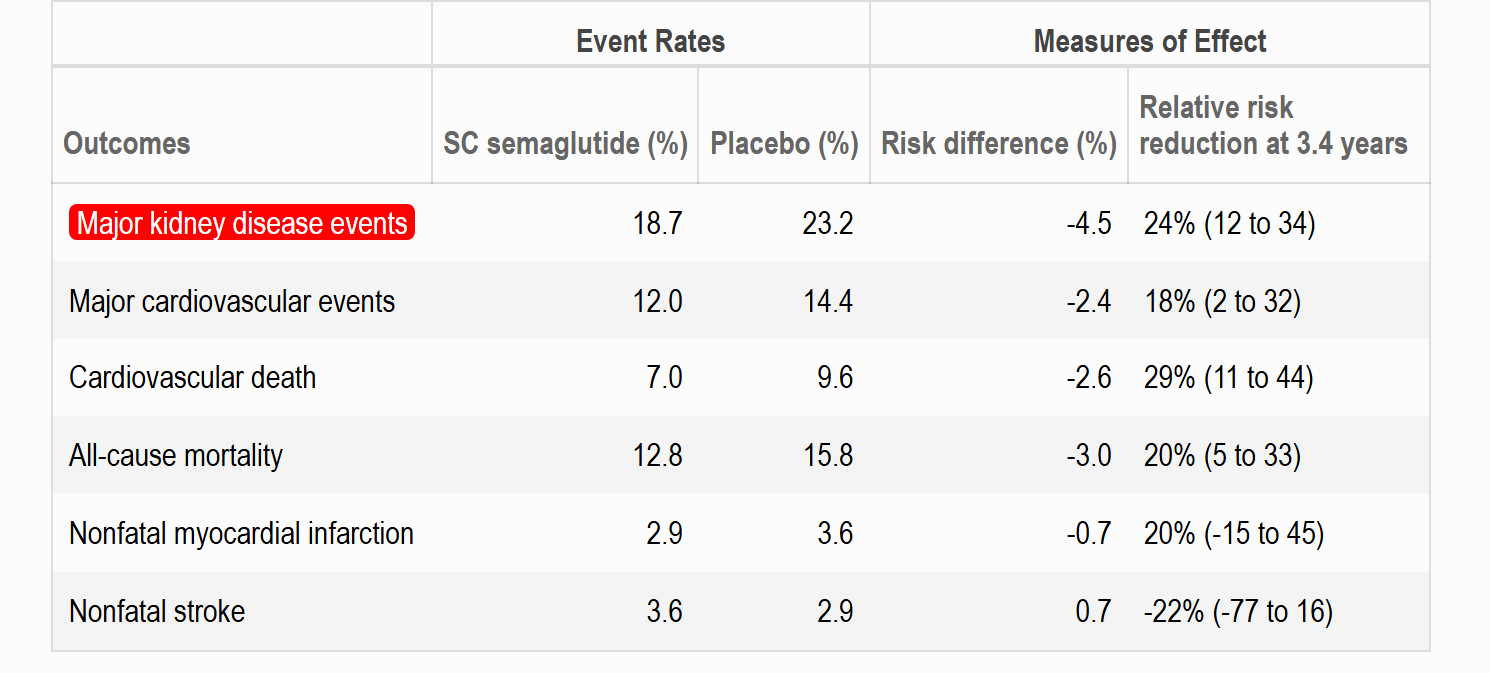Select the Placebo (%) column header

pyautogui.click(x=784, y=143)
